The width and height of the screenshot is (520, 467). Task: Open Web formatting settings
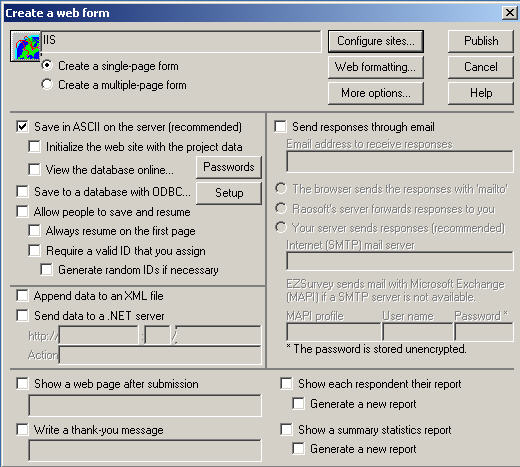(376, 67)
